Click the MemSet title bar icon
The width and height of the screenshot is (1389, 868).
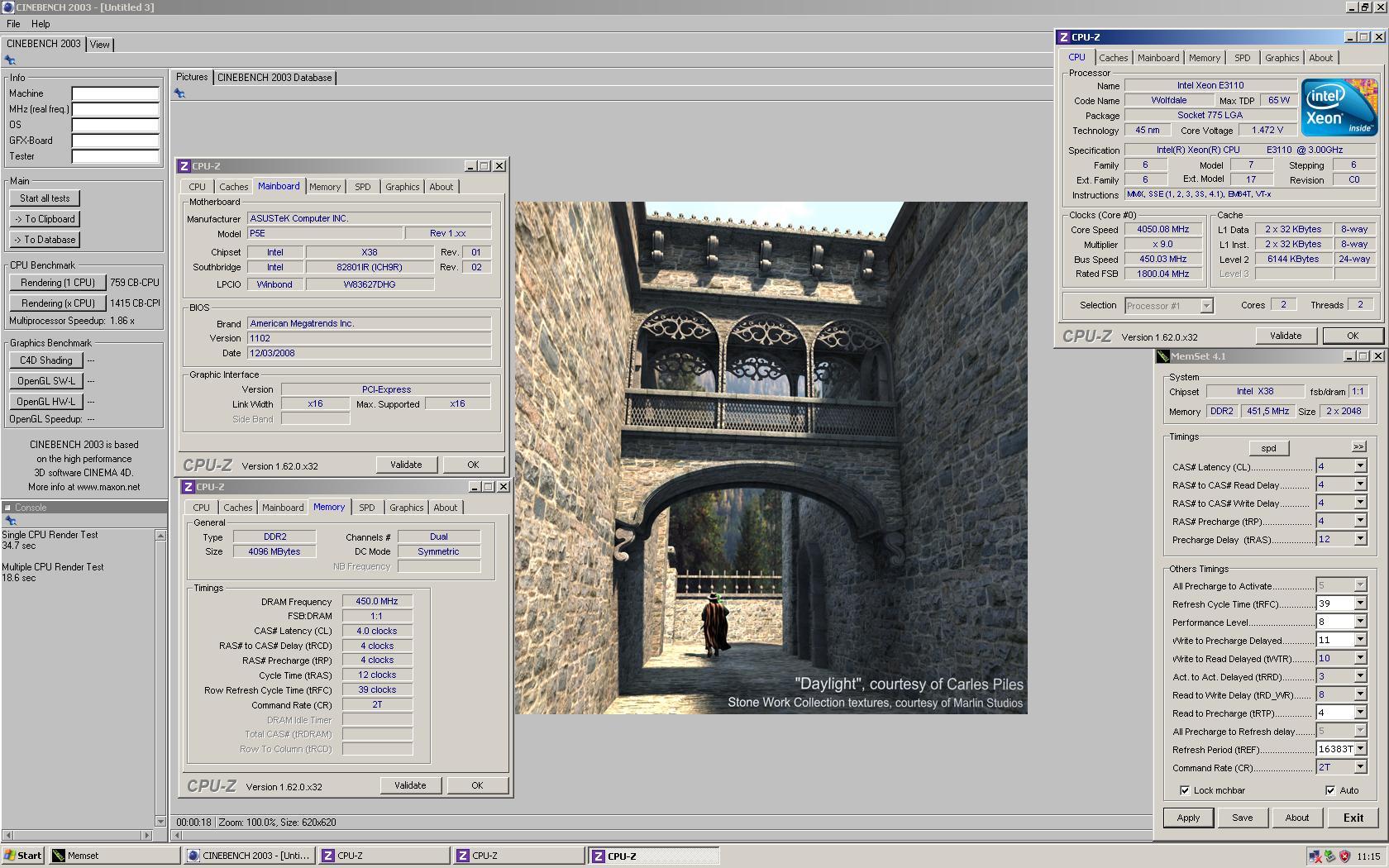point(1163,356)
